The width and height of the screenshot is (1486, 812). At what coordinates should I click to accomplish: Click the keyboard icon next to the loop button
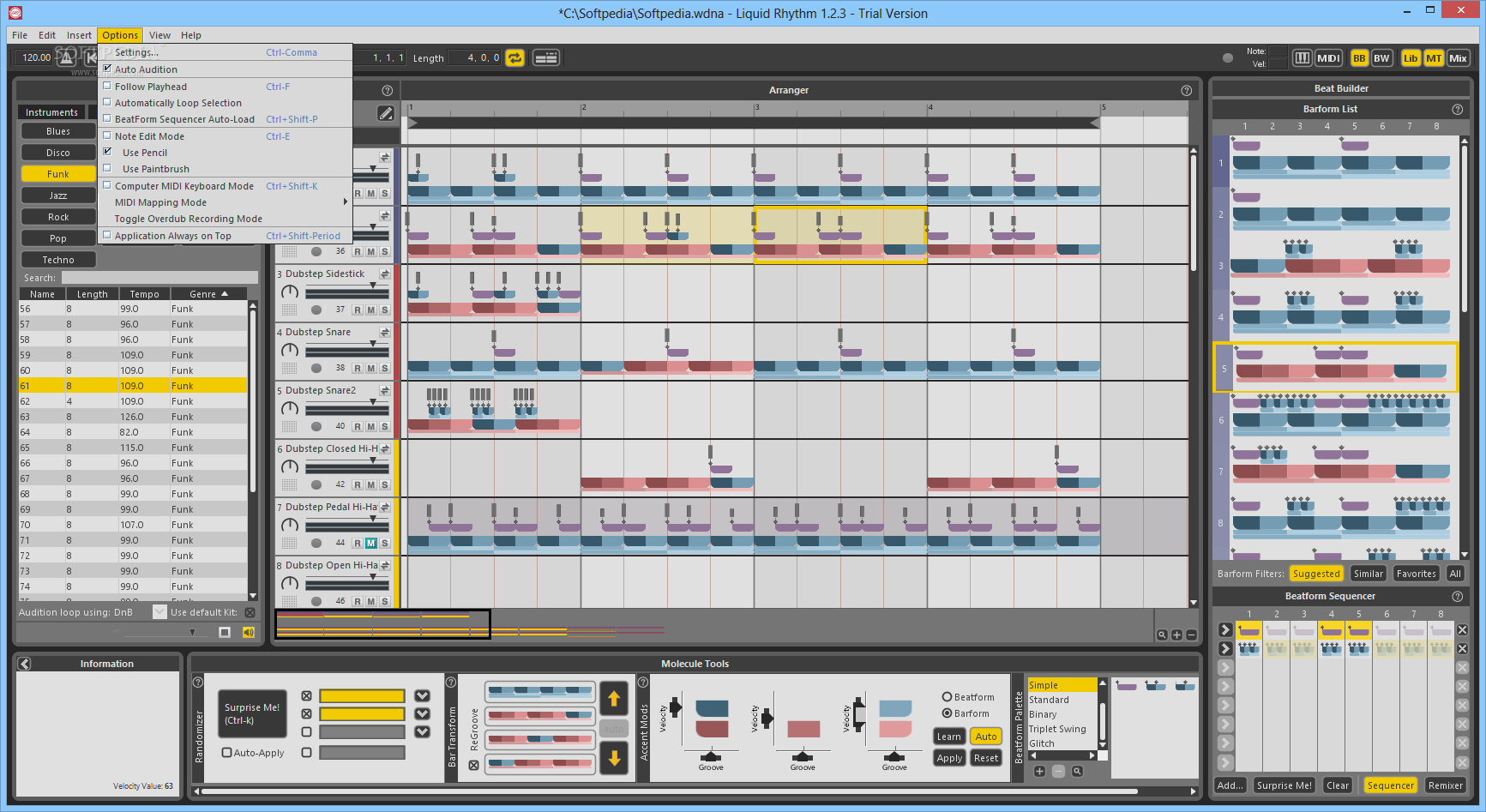pos(545,57)
